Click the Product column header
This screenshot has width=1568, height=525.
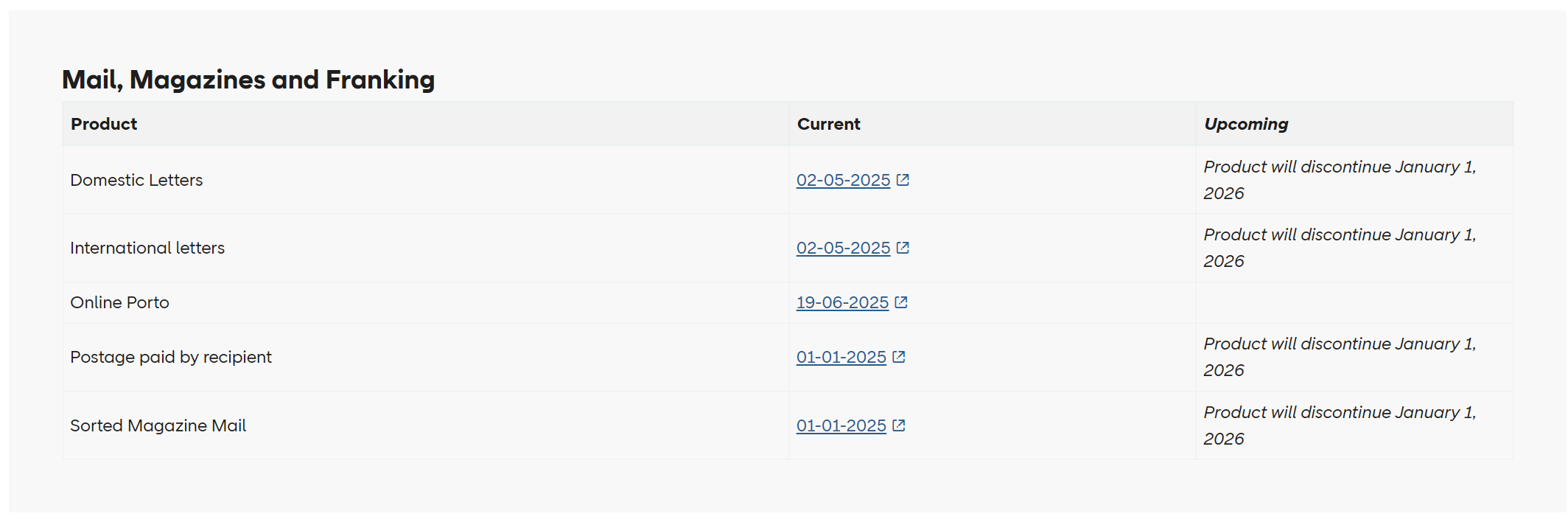click(x=104, y=124)
